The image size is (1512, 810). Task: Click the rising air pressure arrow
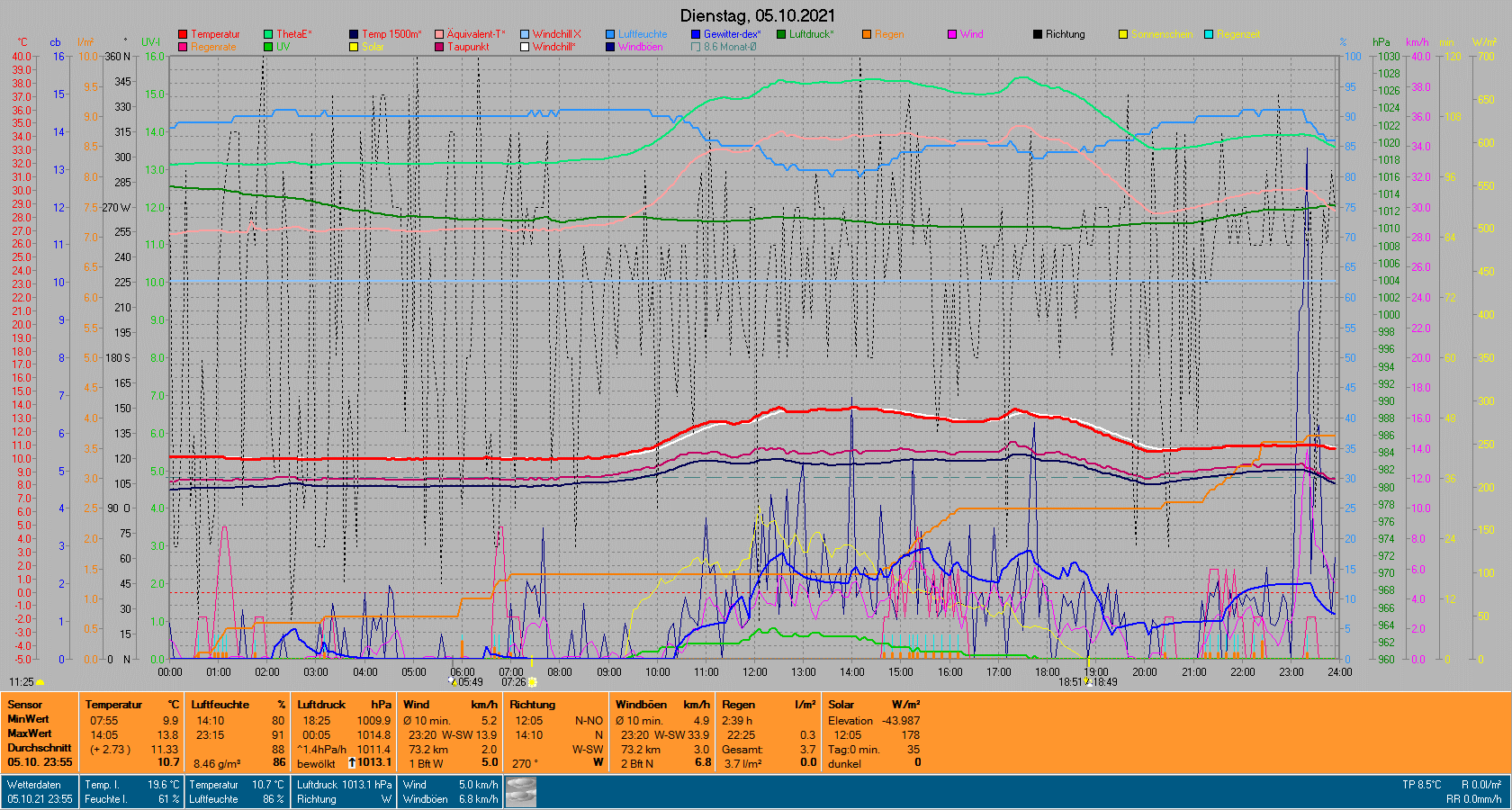pyautogui.click(x=352, y=762)
